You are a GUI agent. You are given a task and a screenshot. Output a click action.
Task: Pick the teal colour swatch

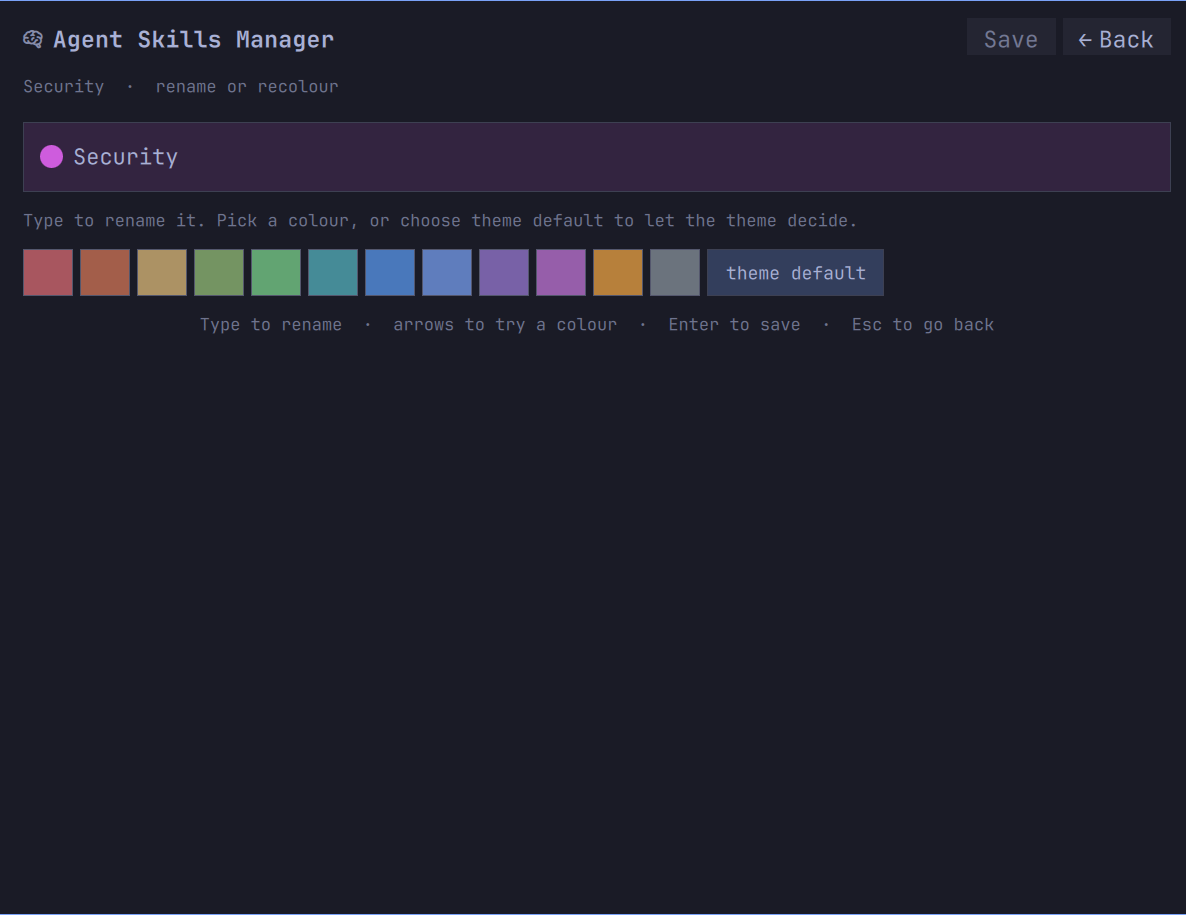point(333,272)
